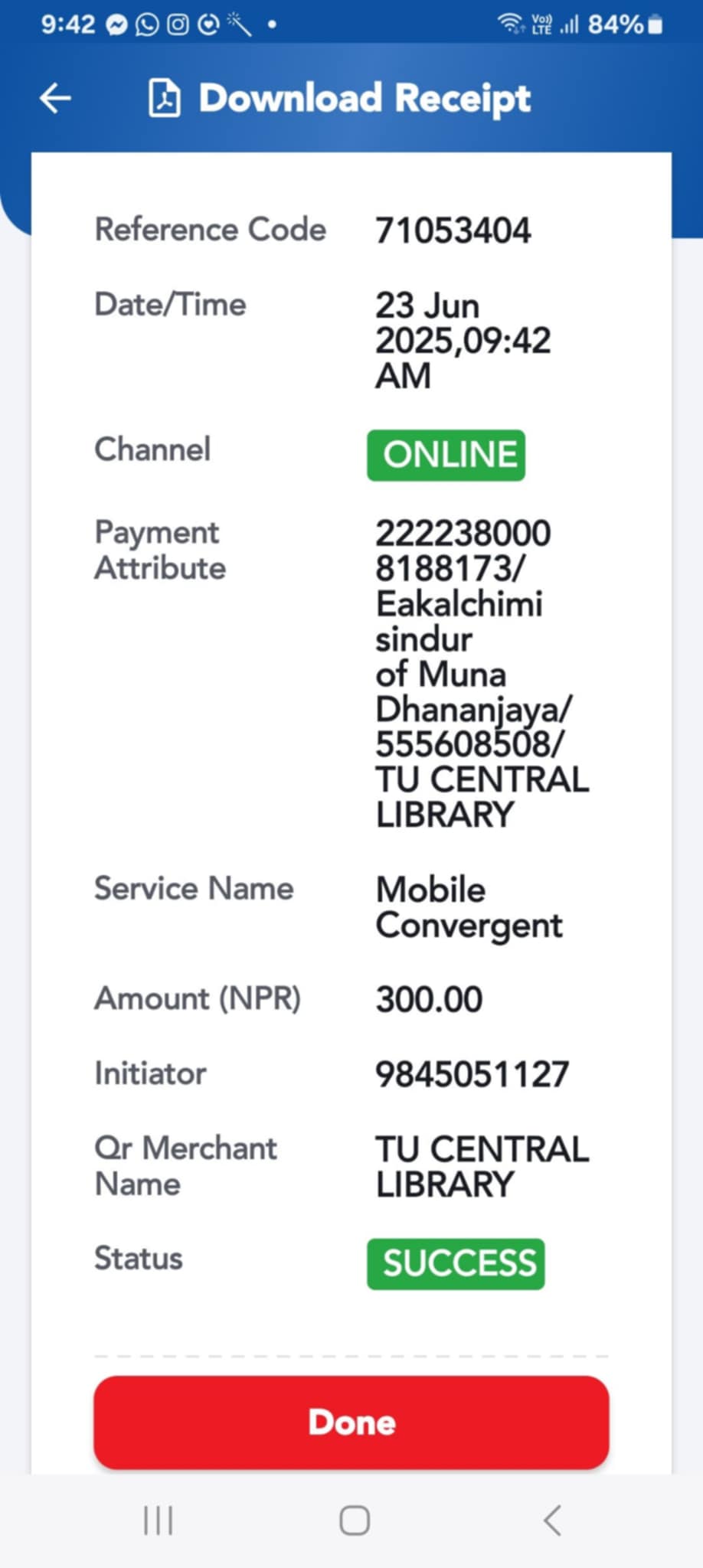
Task: Tap the initiator number 9845051127
Action: pyautogui.click(x=472, y=1074)
